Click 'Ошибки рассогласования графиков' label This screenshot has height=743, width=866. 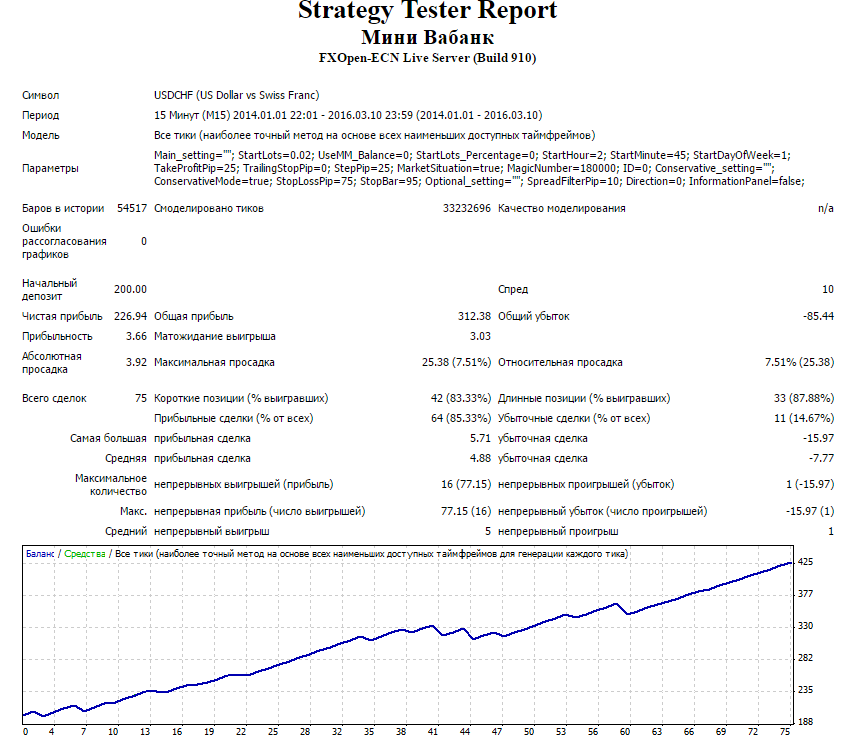coord(64,241)
